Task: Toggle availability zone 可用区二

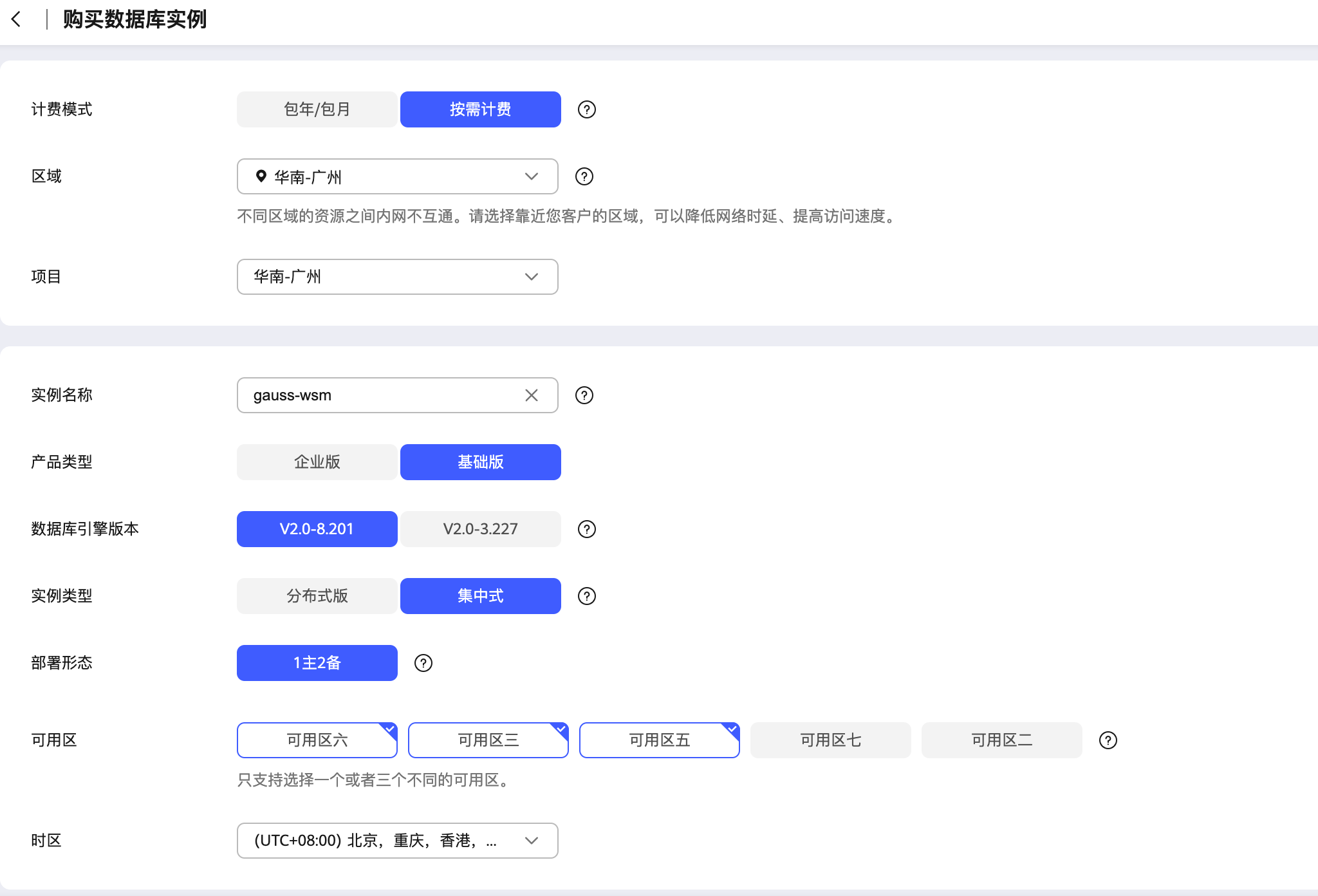Action: pyautogui.click(x=1001, y=740)
